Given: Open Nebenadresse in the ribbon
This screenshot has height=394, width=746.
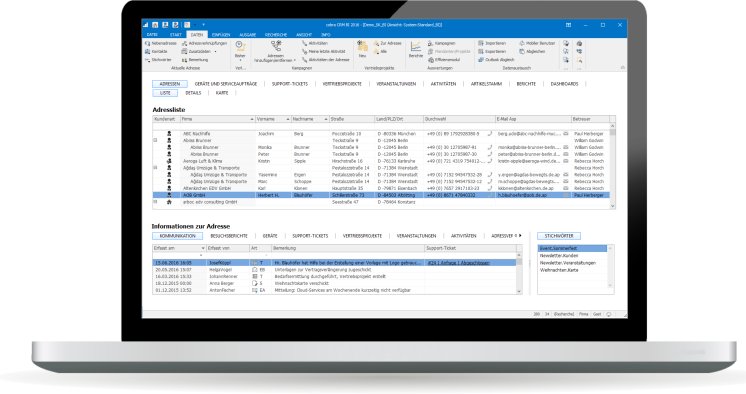Looking at the screenshot, I should 161,43.
